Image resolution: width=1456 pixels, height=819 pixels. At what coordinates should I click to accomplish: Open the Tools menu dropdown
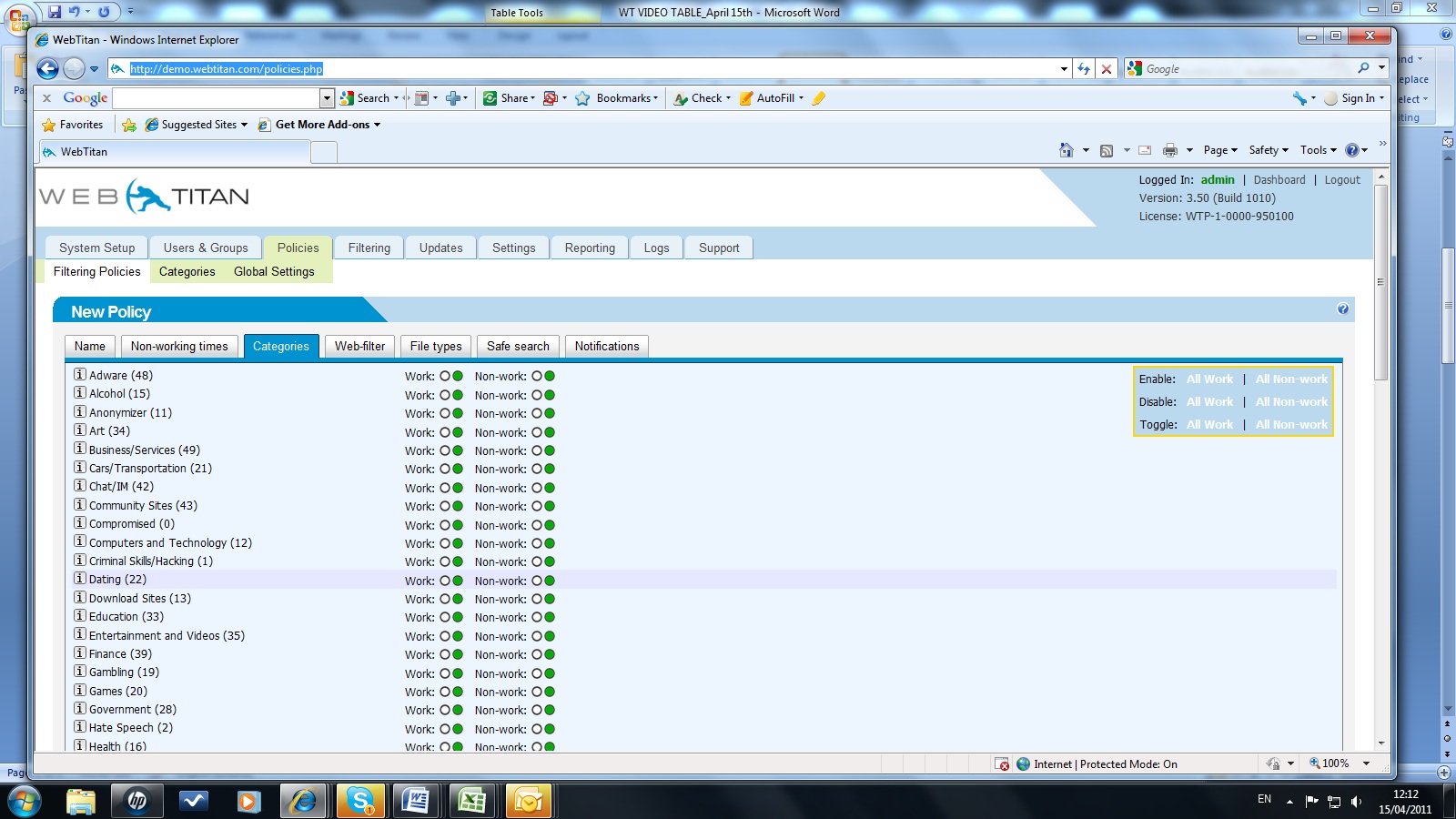1319,150
